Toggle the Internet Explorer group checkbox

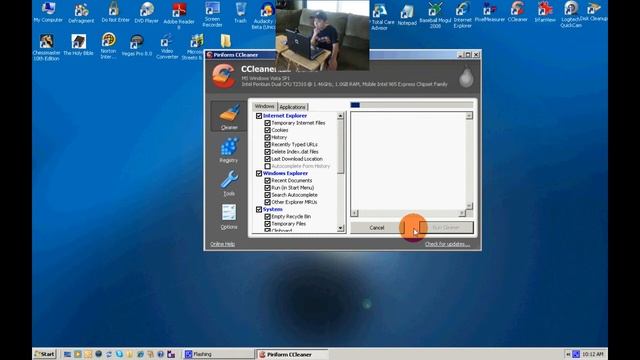pyautogui.click(x=259, y=116)
